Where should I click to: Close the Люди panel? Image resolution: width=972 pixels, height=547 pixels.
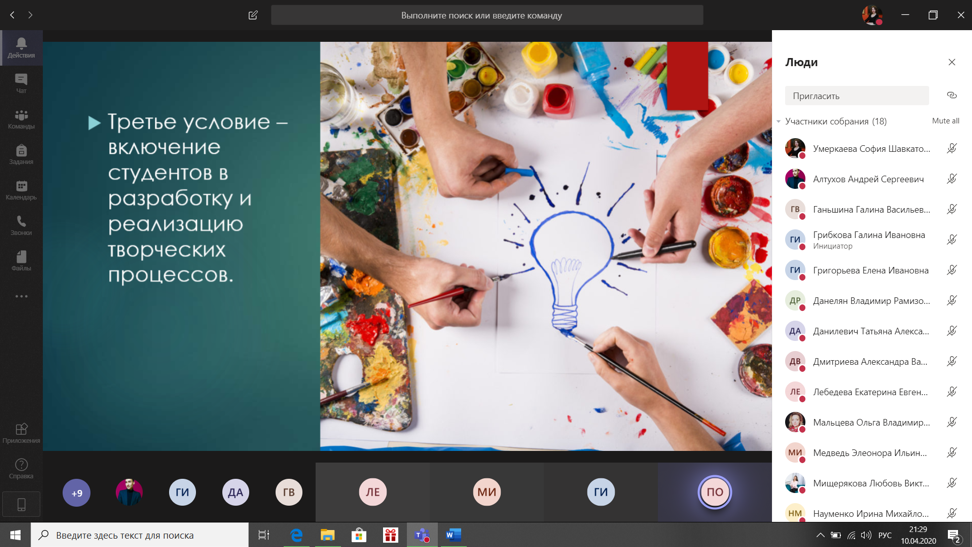[951, 62]
